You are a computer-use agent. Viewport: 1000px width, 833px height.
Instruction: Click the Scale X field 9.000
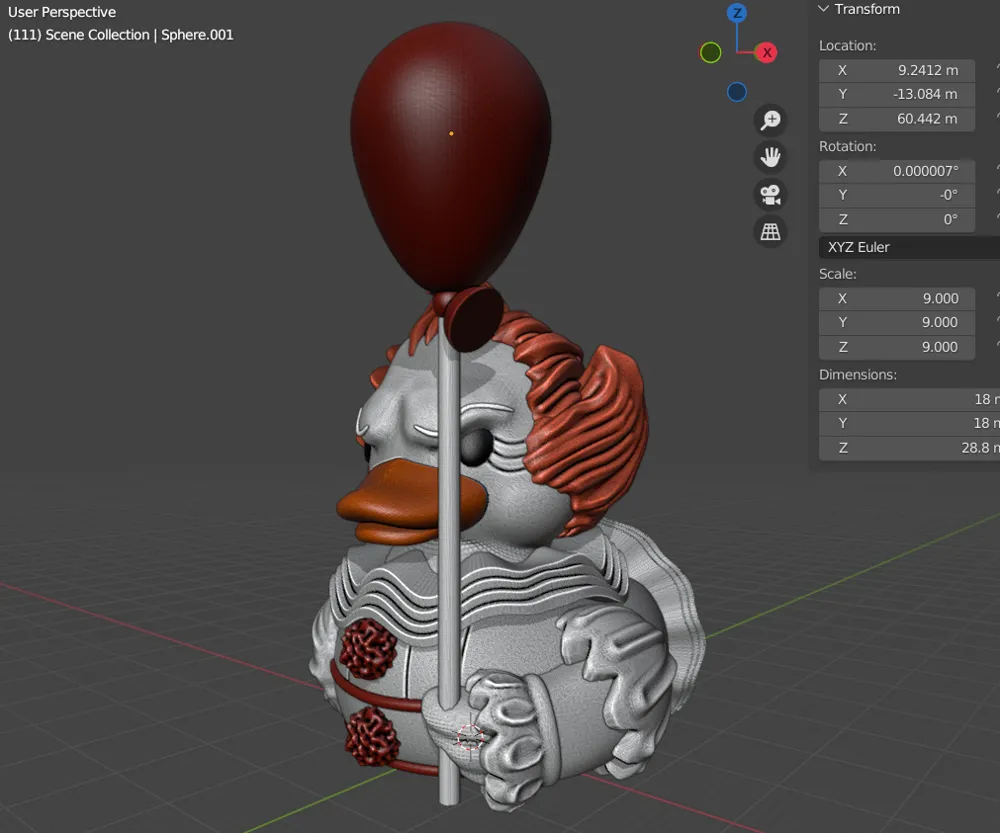(897, 299)
